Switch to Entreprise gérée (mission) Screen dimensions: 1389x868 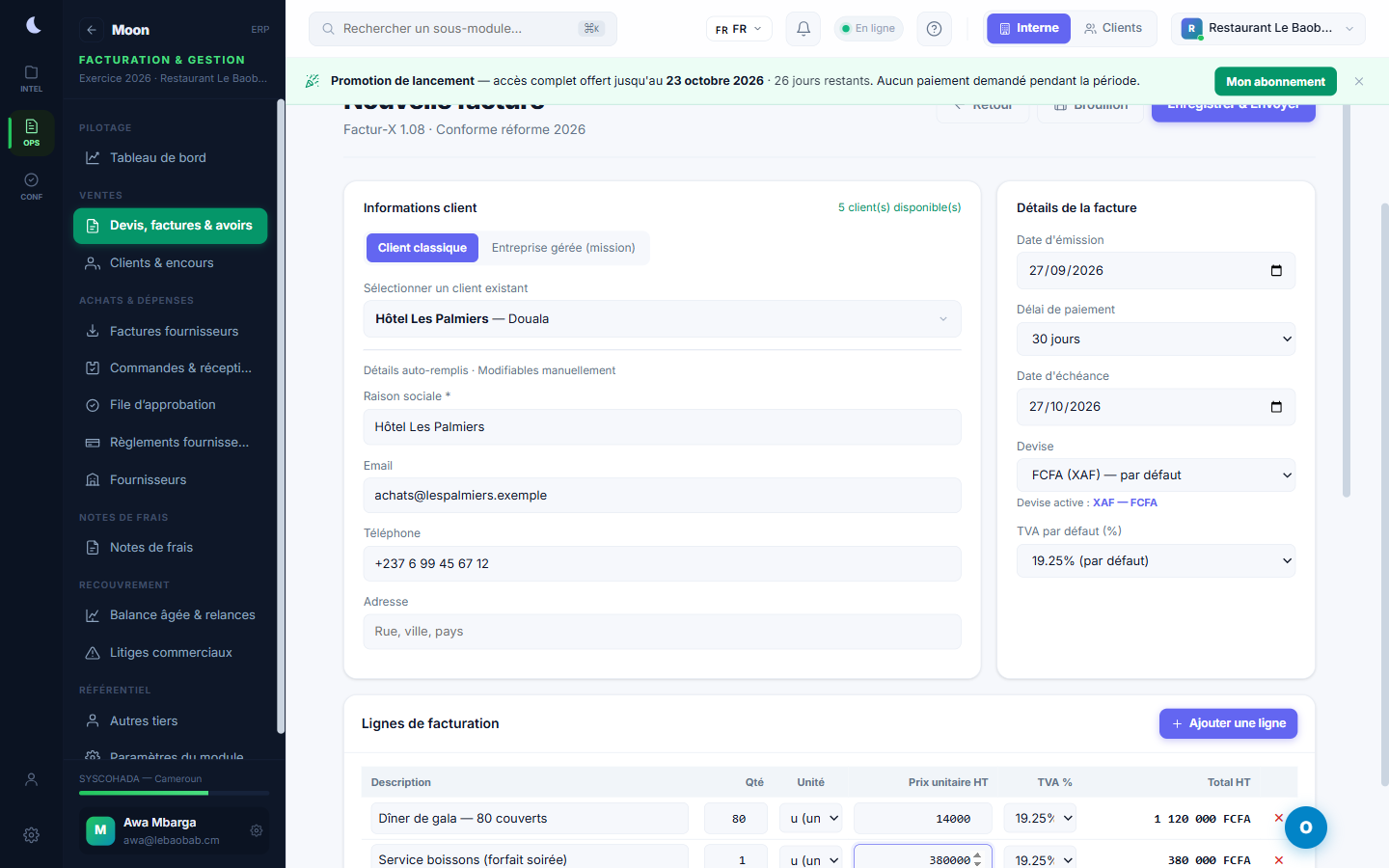click(563, 248)
